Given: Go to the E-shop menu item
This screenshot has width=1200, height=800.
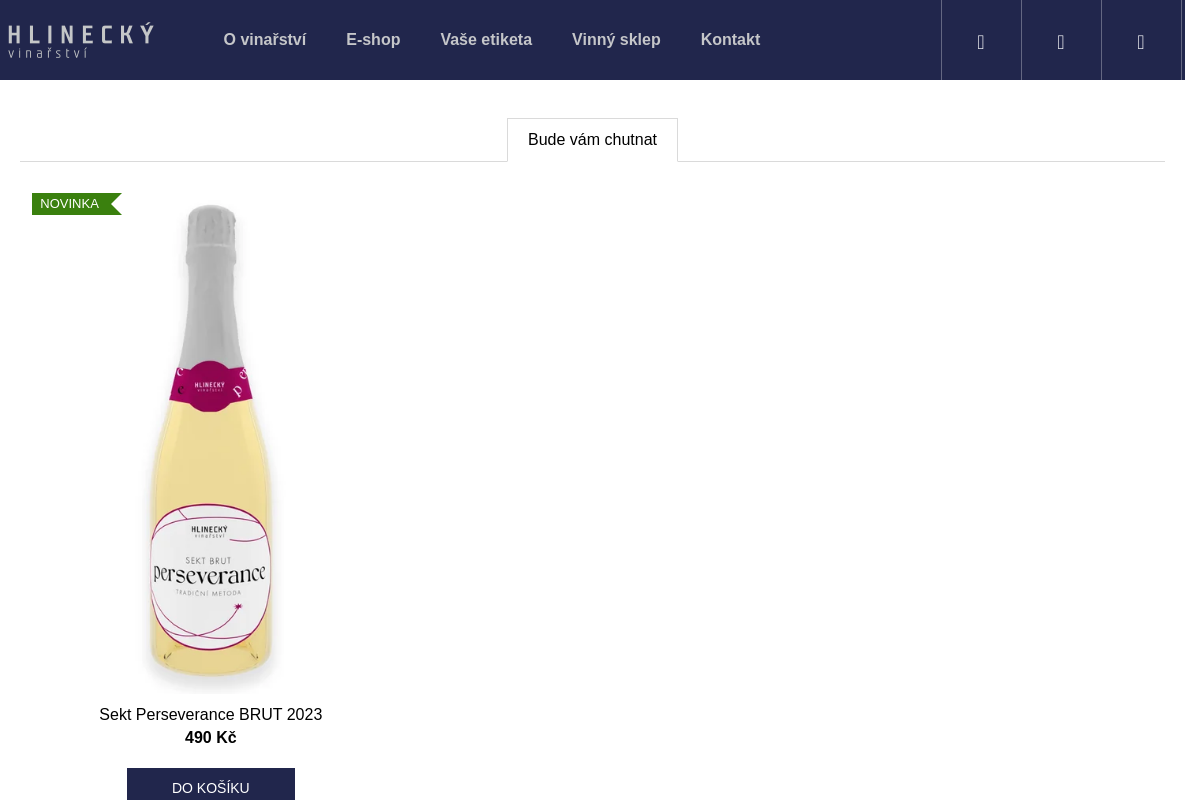Looking at the screenshot, I should (x=373, y=40).
